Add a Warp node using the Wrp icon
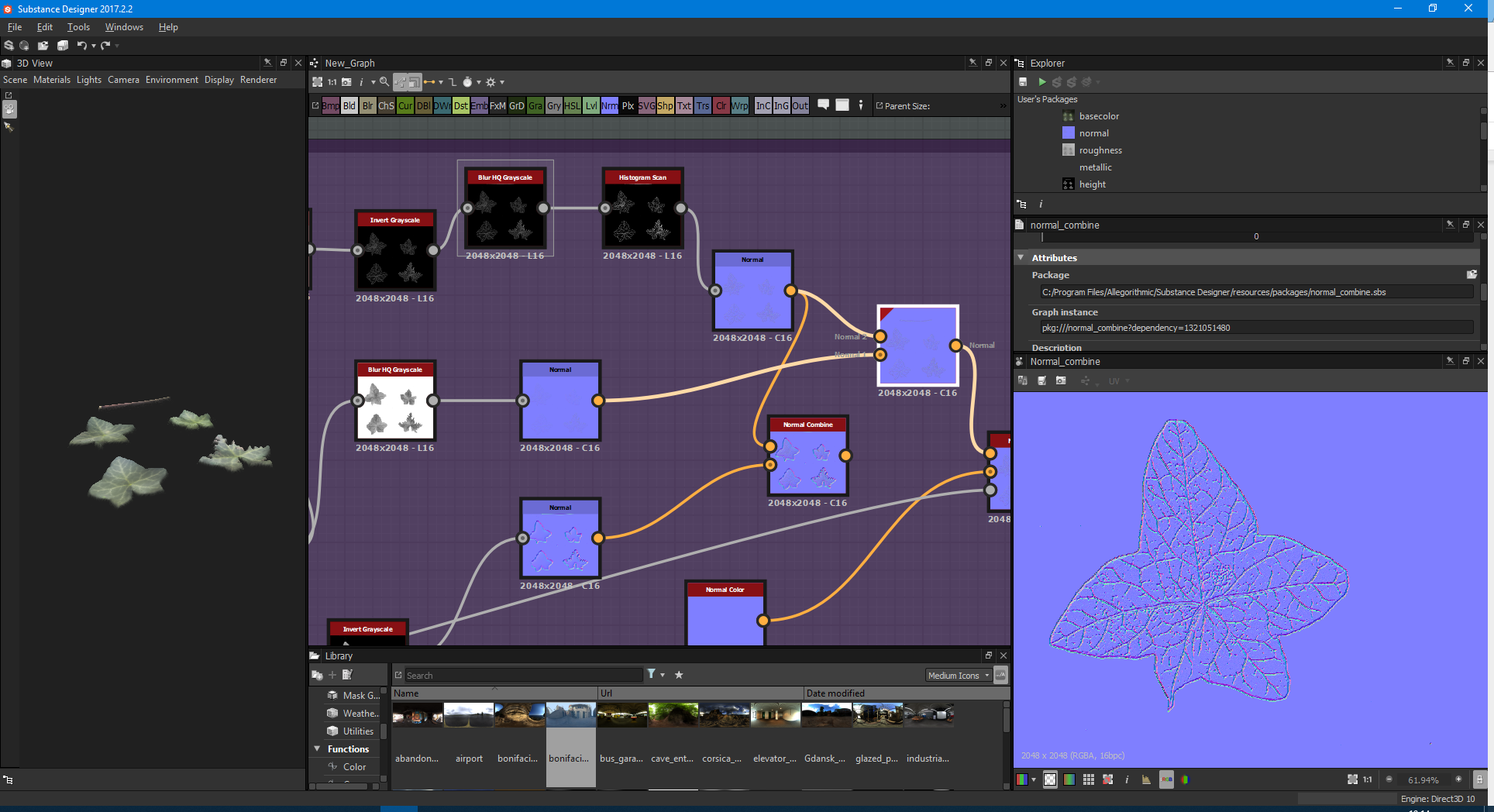Viewport: 1494px width, 812px height. click(x=740, y=105)
